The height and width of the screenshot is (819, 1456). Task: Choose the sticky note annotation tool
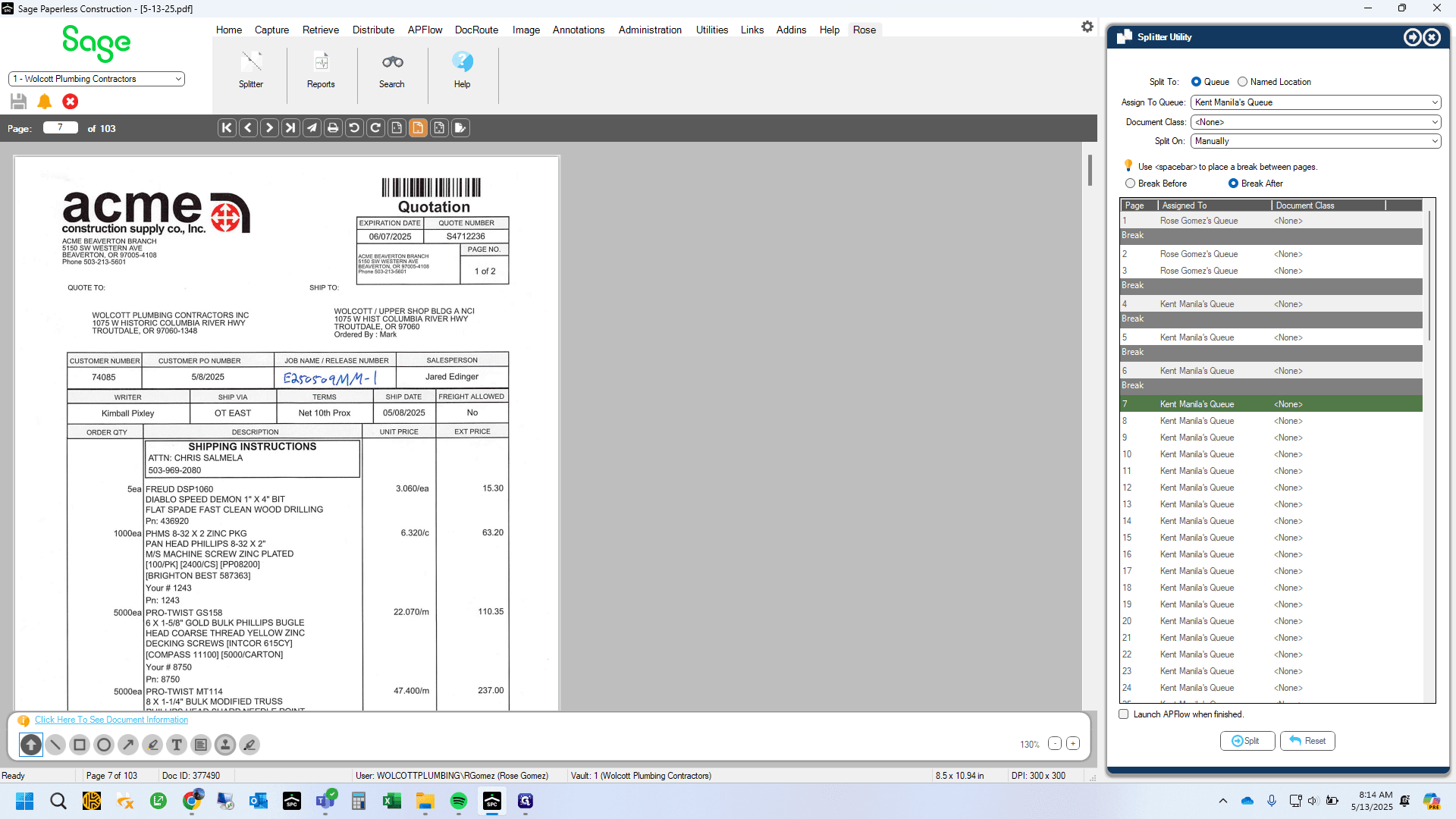[x=201, y=745]
